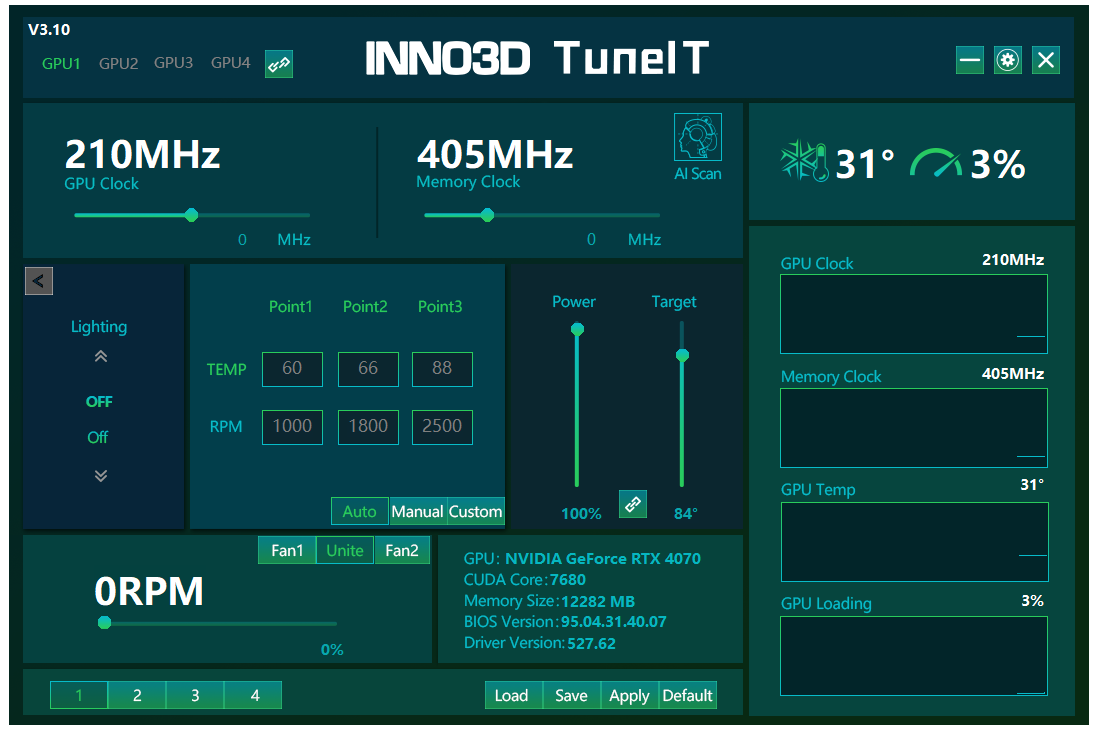Click the Point3 TEMP field 88
This screenshot has width=1098, height=730.
[442, 369]
